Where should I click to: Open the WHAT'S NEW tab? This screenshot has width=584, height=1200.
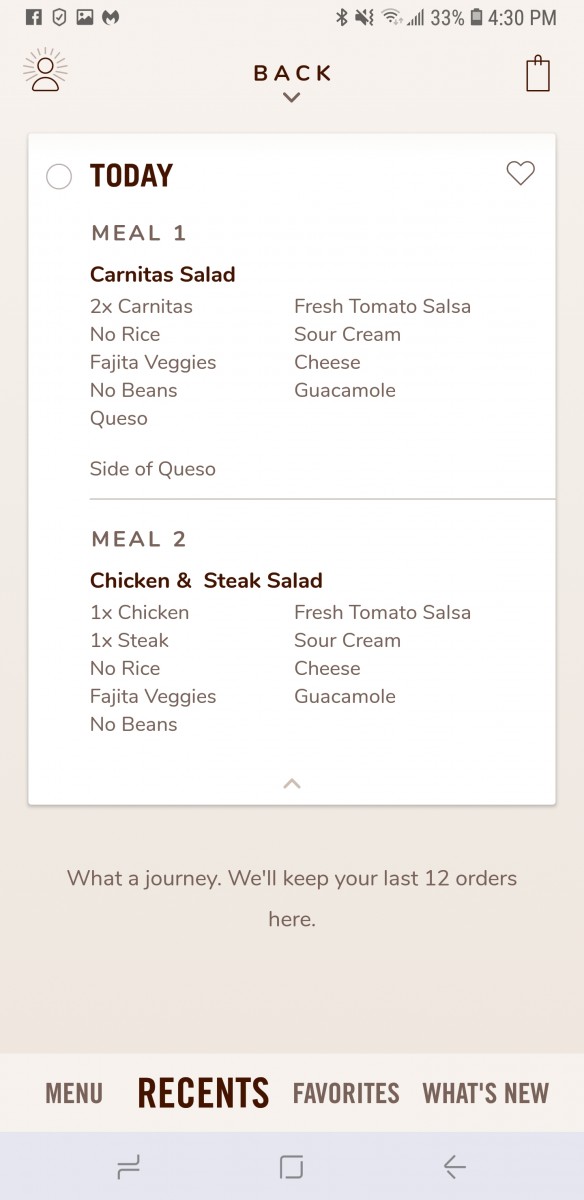(486, 1093)
